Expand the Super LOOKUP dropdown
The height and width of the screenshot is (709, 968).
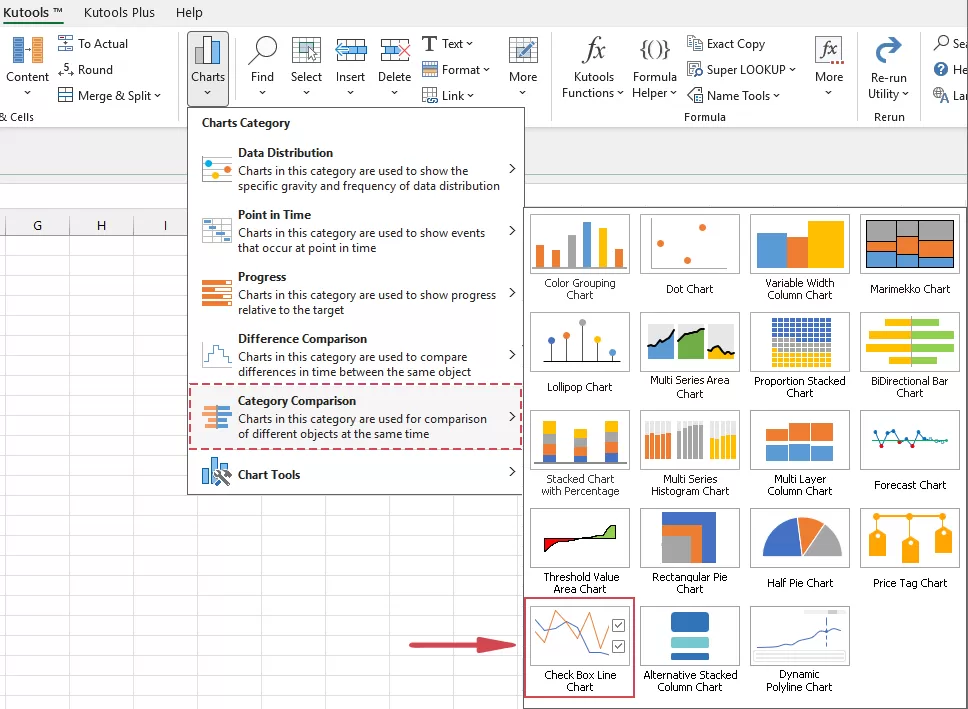(x=741, y=70)
